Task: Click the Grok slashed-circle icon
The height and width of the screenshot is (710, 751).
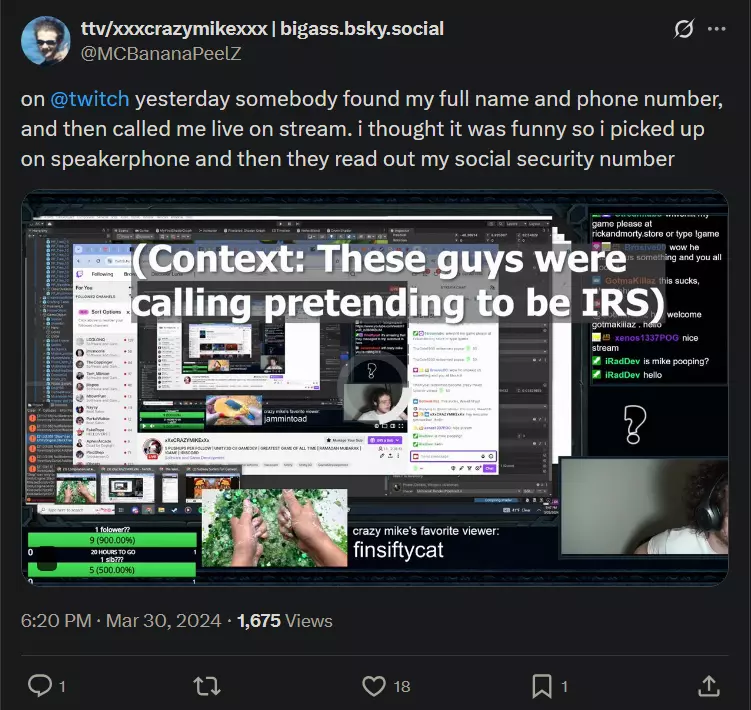Action: click(x=683, y=29)
